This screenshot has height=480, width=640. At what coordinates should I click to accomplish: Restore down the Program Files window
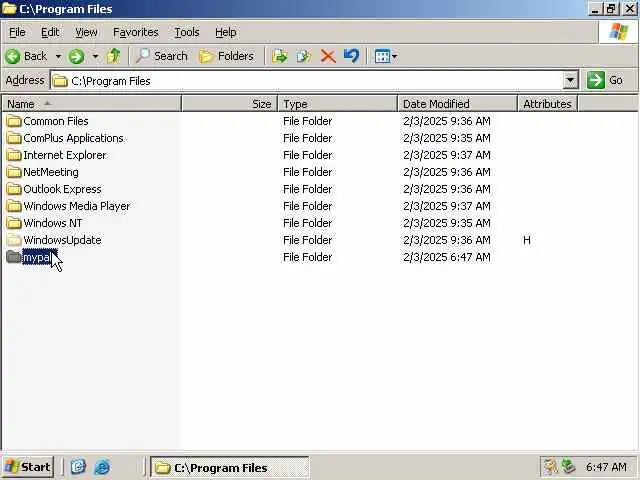(611, 9)
